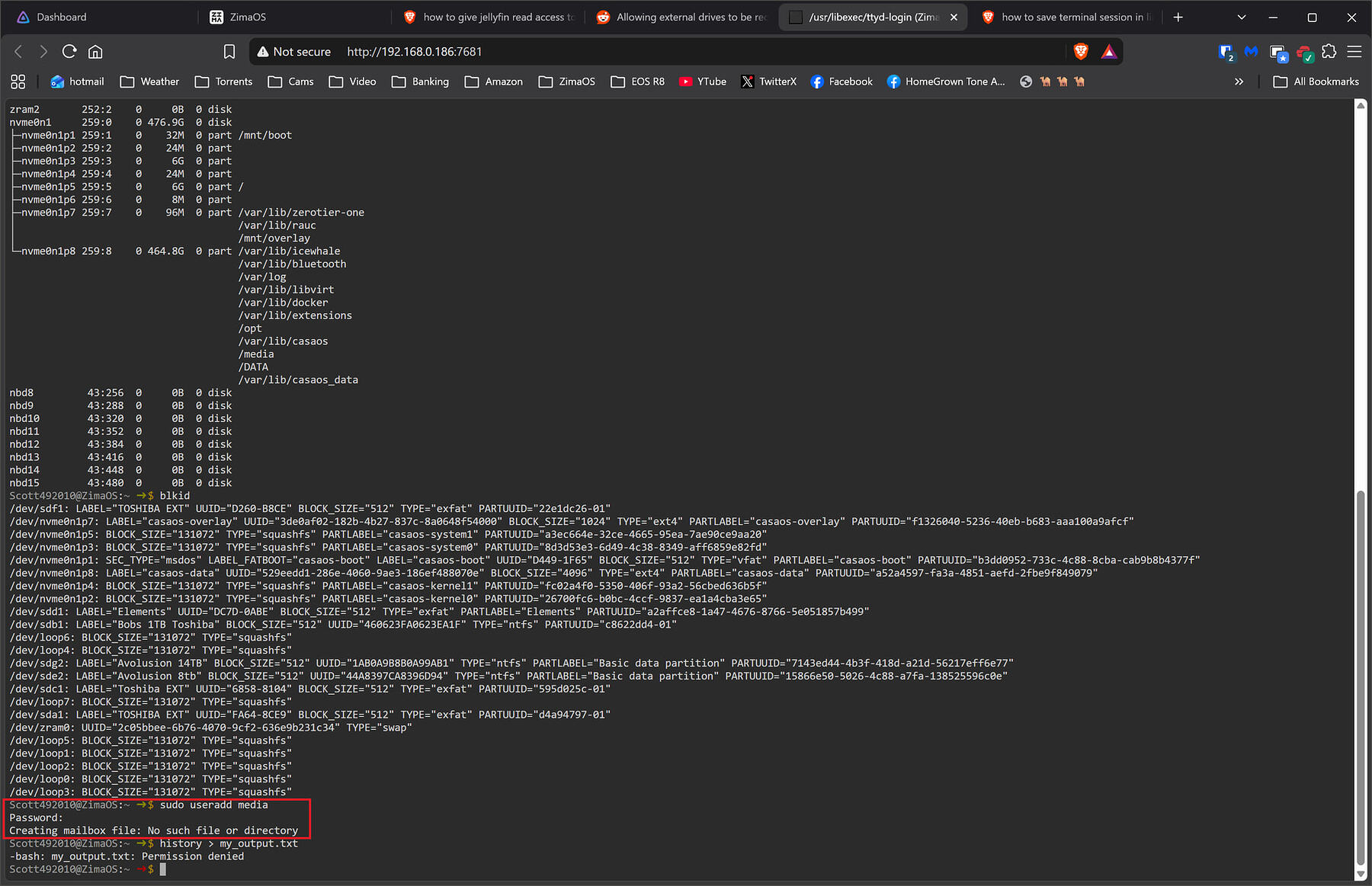The image size is (1372, 886).
Task: Reload the ttyd terminal page
Action: pos(69,52)
